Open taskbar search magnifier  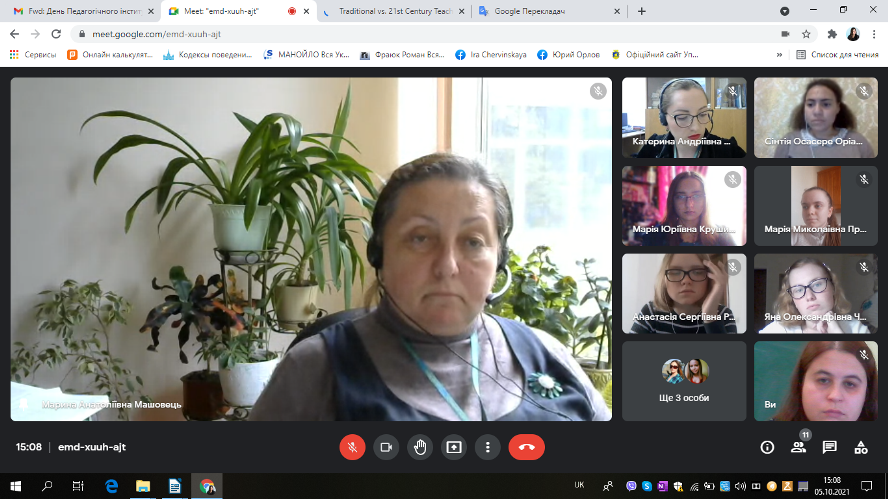[x=47, y=486]
